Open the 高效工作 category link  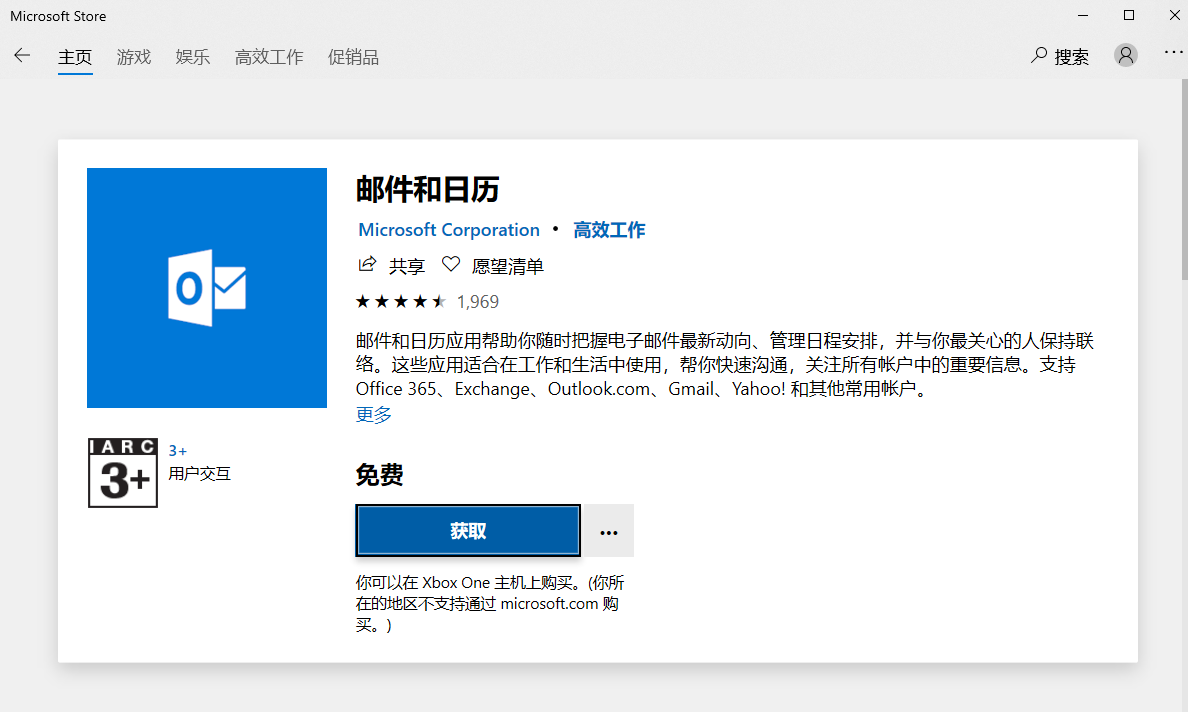pyautogui.click(x=609, y=230)
